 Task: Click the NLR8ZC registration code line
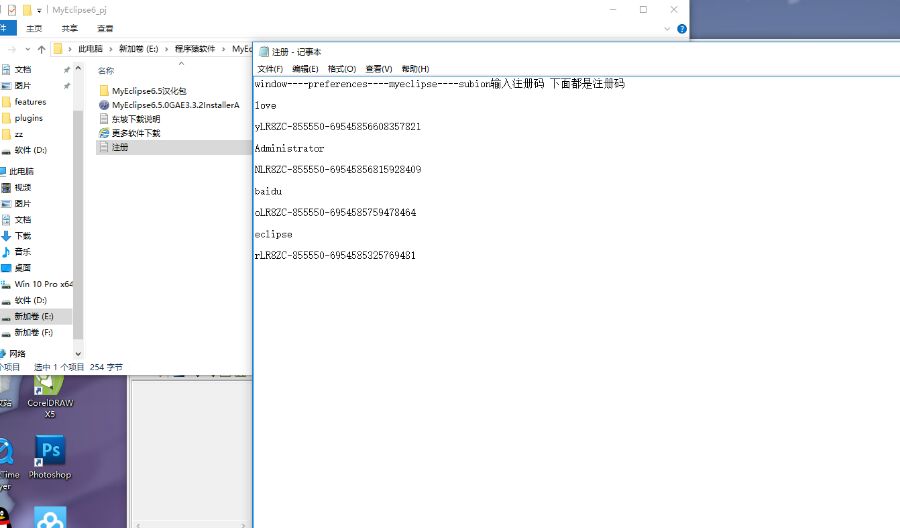tap(338, 169)
